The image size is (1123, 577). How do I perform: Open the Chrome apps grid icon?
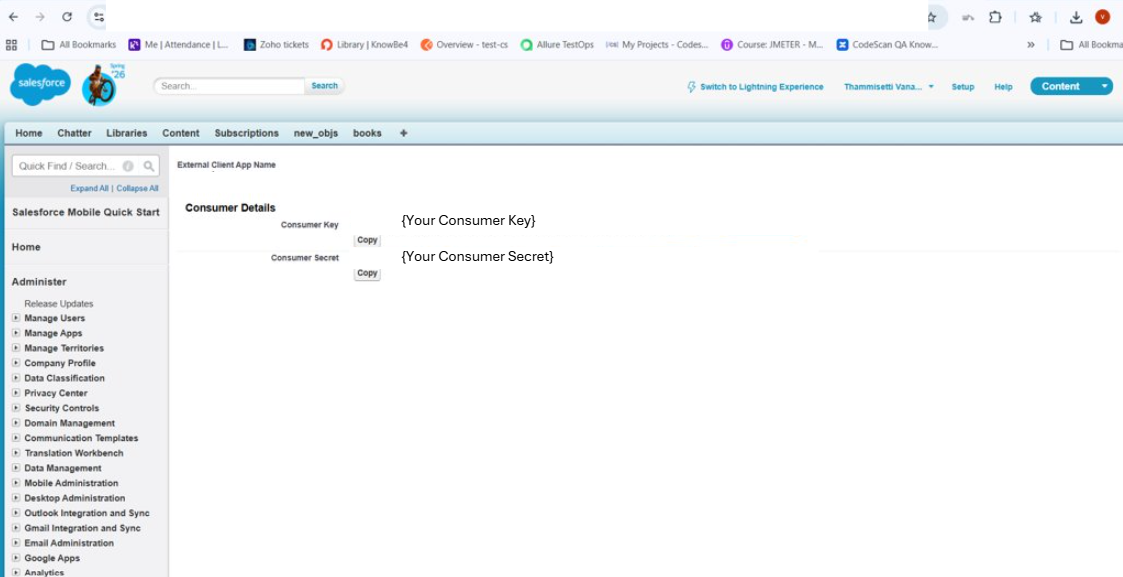click(12, 45)
